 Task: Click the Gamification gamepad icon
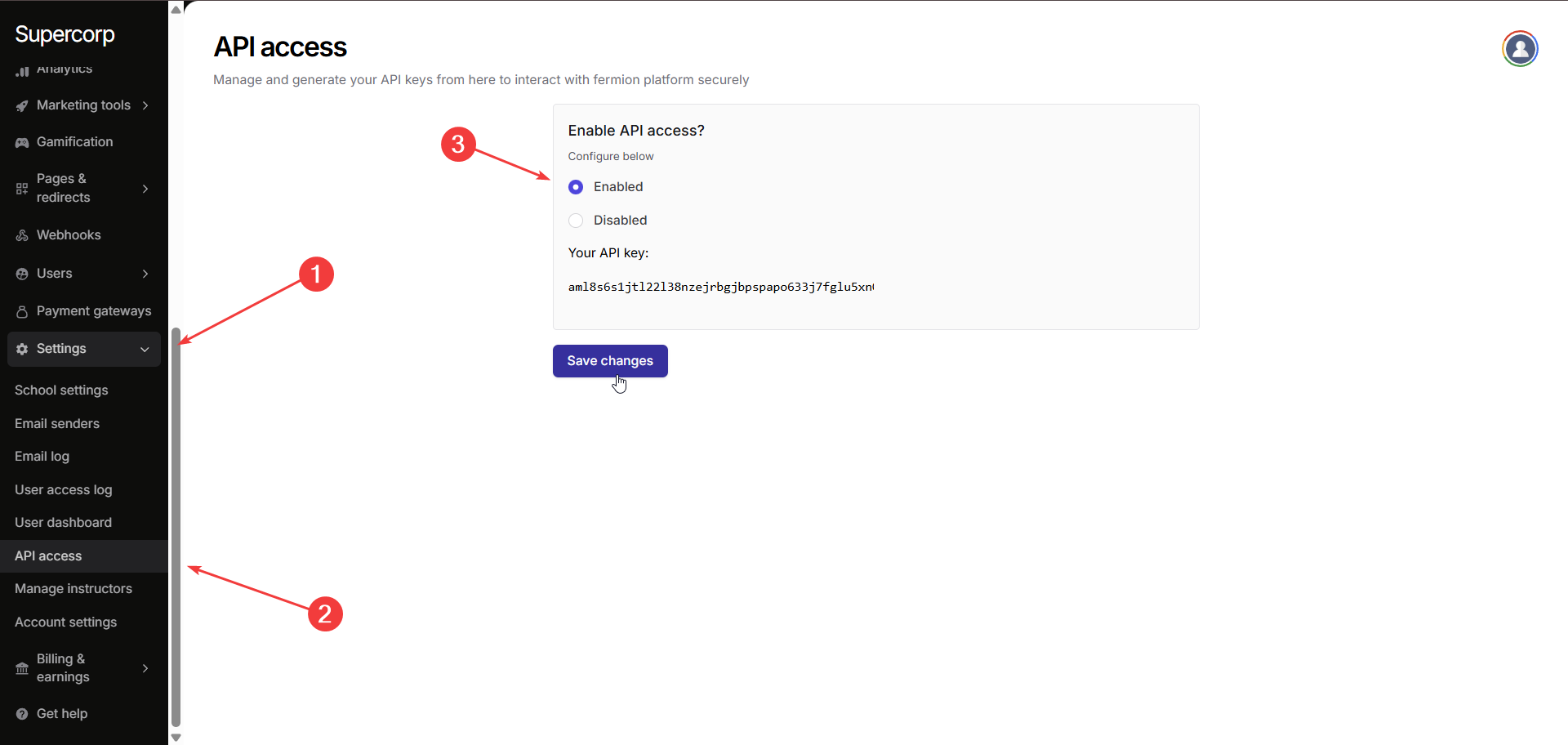pos(22,142)
